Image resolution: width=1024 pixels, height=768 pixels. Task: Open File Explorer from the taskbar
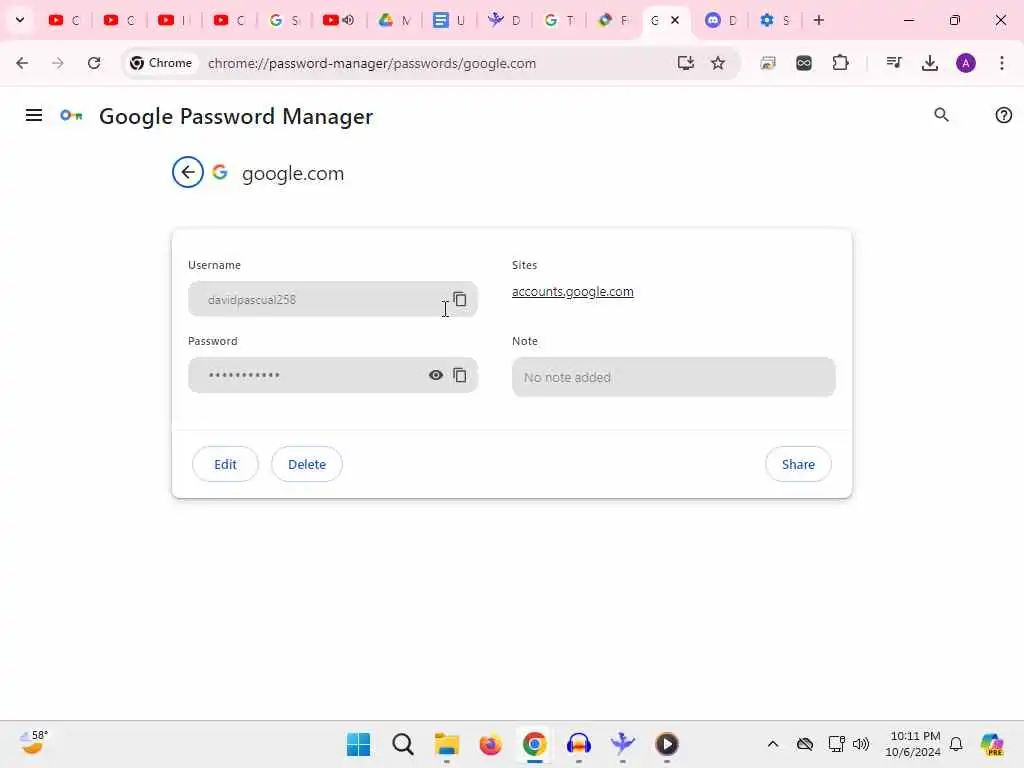coord(447,744)
